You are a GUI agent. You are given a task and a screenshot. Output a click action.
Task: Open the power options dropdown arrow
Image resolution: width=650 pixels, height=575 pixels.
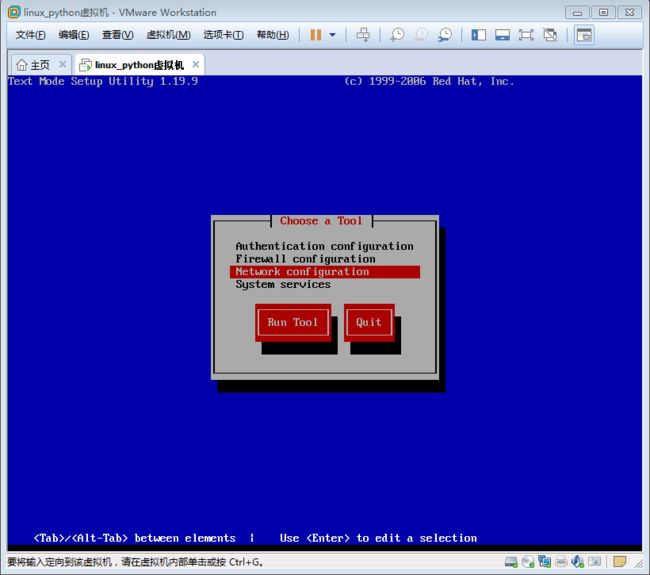tap(332, 35)
